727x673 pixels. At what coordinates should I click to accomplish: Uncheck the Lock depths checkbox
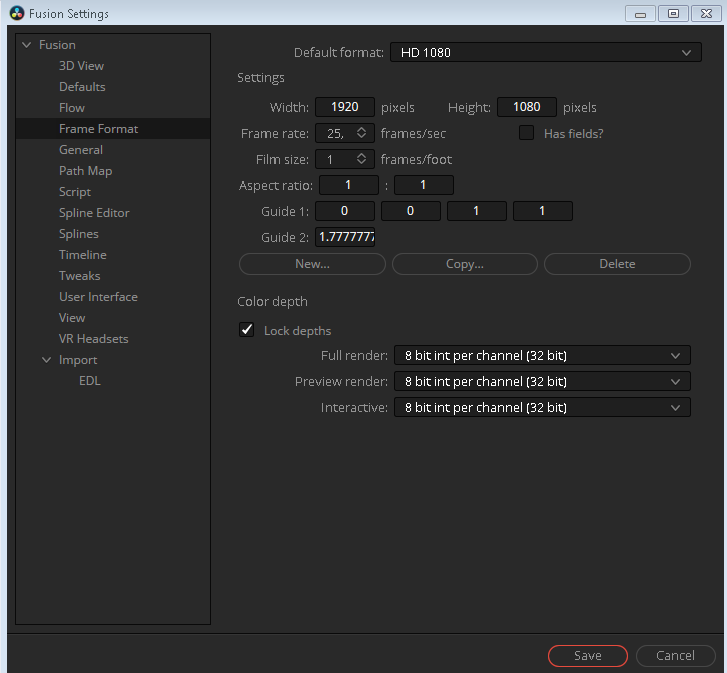(x=247, y=330)
